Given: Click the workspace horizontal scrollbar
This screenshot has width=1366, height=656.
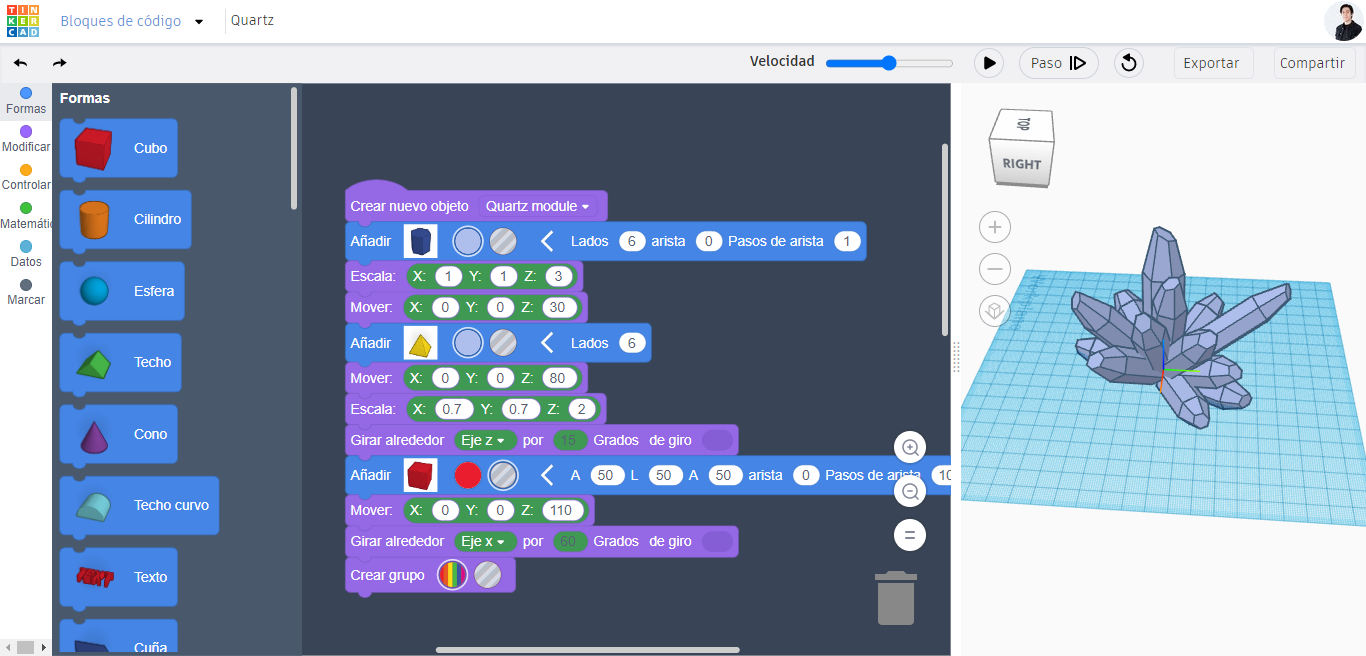Looking at the screenshot, I should (x=587, y=650).
